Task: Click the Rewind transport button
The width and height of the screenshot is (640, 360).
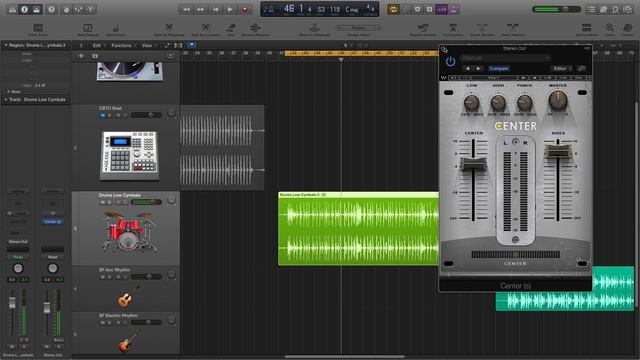Action: [186, 9]
